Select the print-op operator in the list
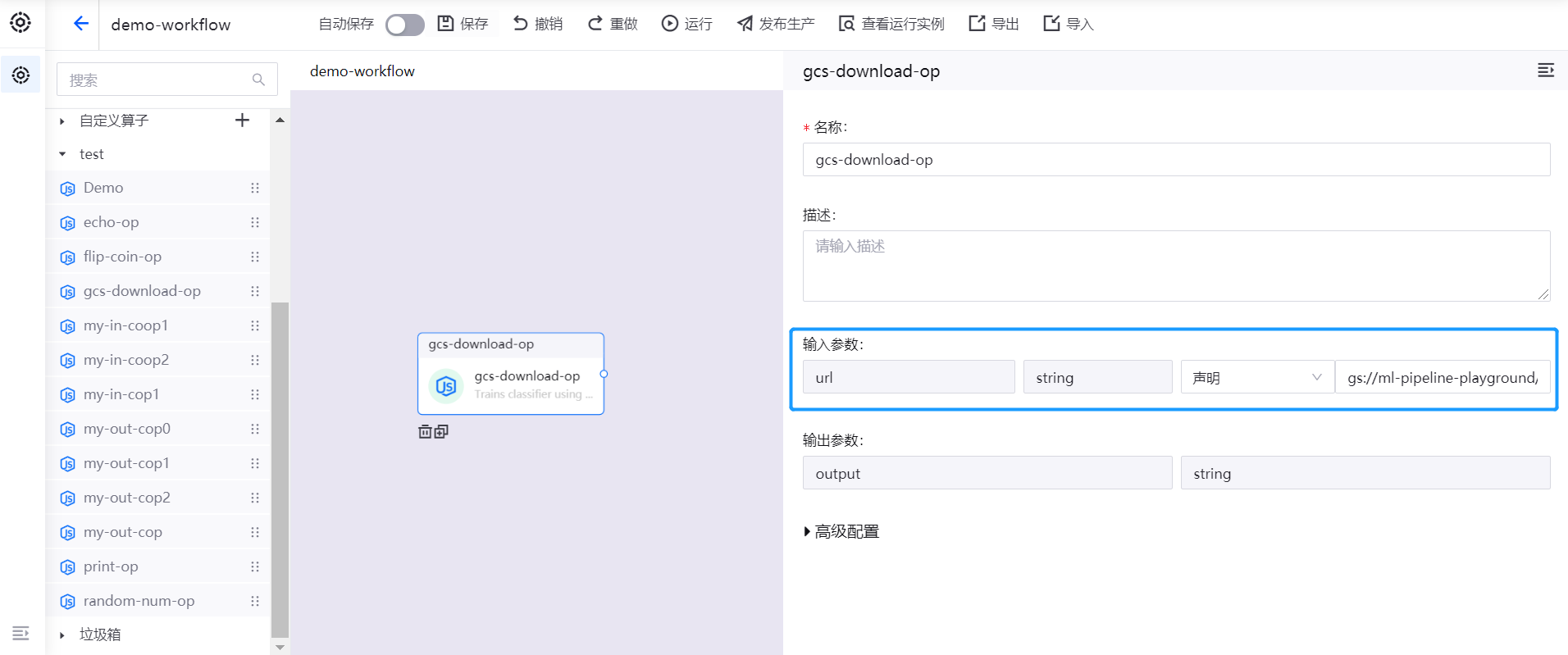This screenshot has height=655, width=1568. pyautogui.click(x=111, y=566)
